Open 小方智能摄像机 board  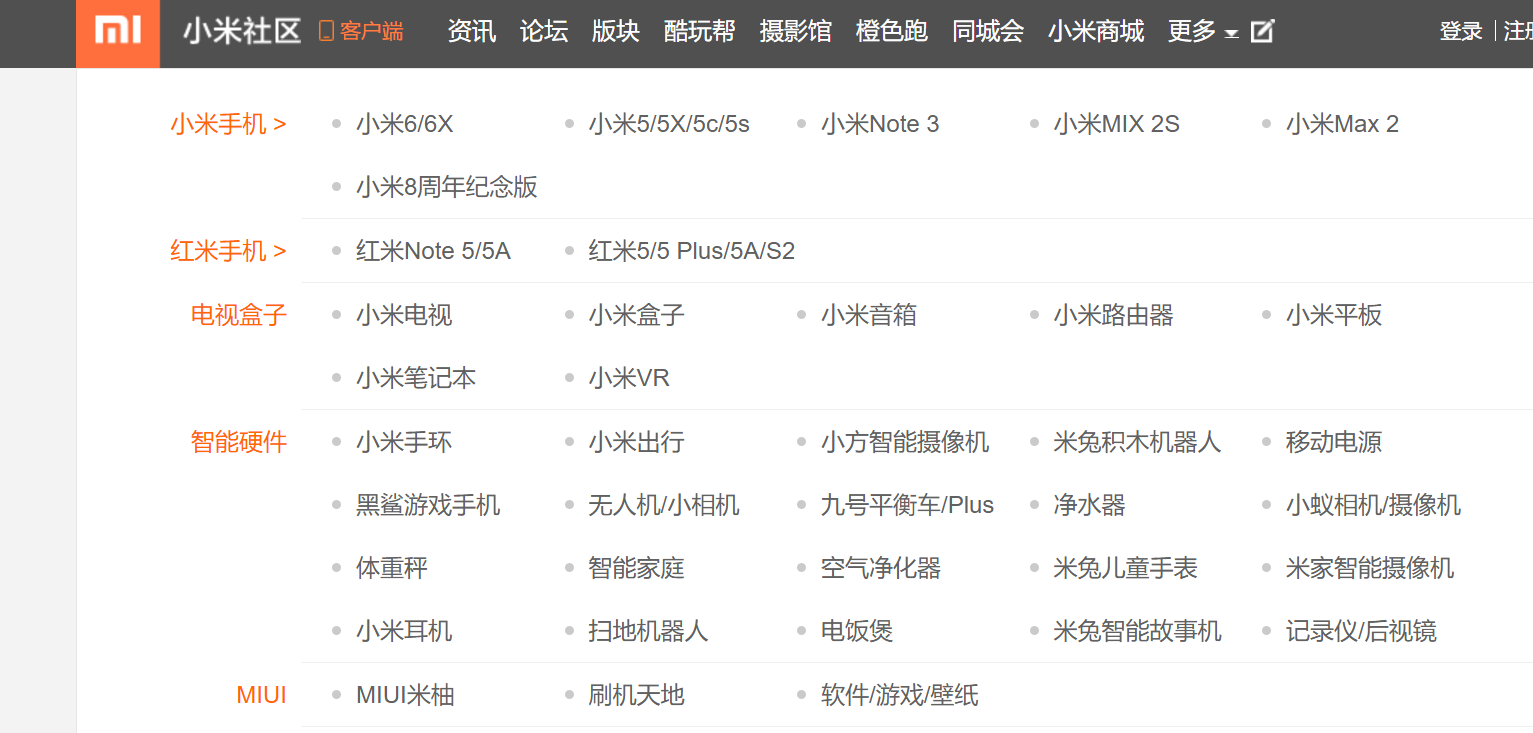[905, 442]
